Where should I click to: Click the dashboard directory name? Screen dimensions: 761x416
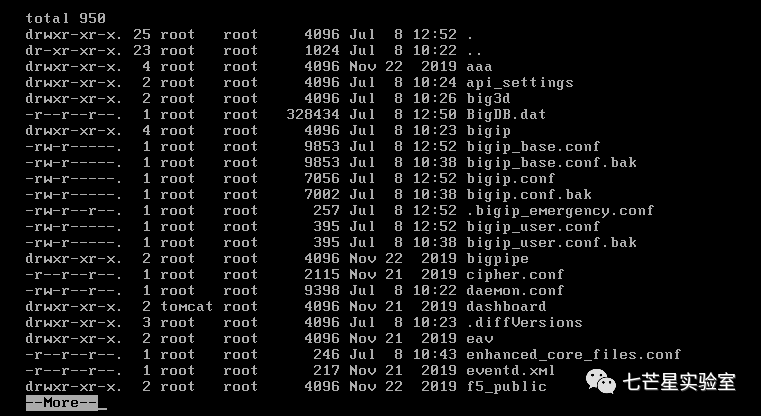point(506,307)
